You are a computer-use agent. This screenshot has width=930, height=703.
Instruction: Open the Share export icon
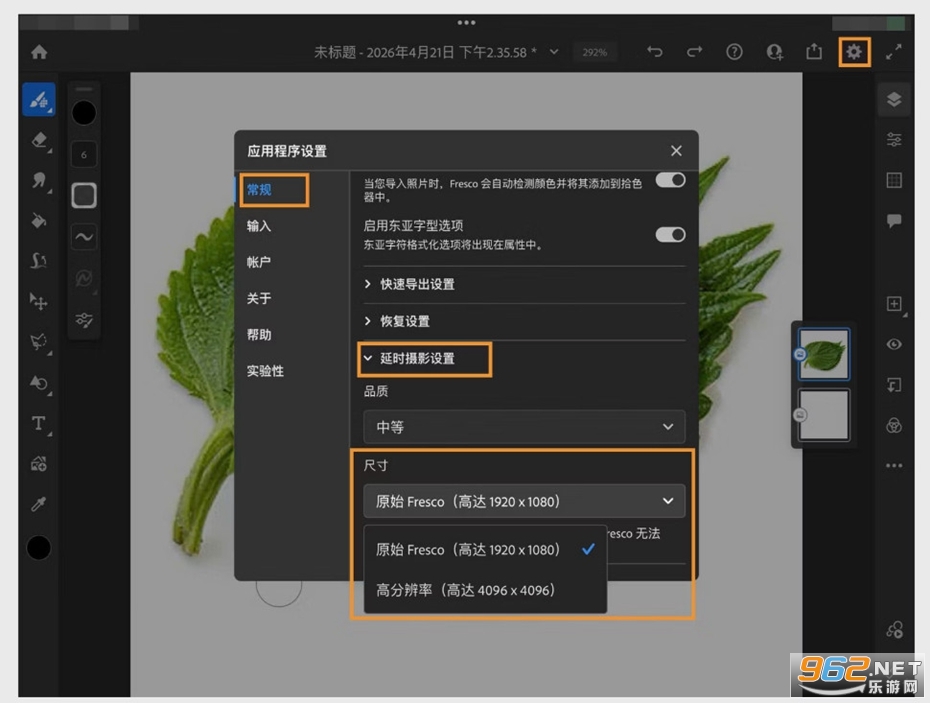(814, 52)
